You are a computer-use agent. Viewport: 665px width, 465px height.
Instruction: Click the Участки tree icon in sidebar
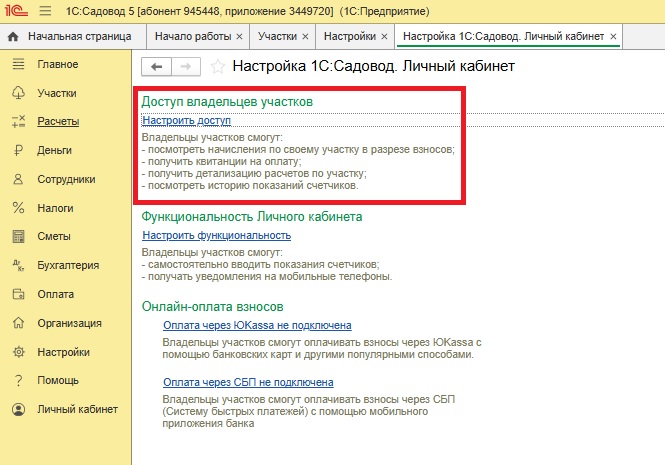[18, 93]
